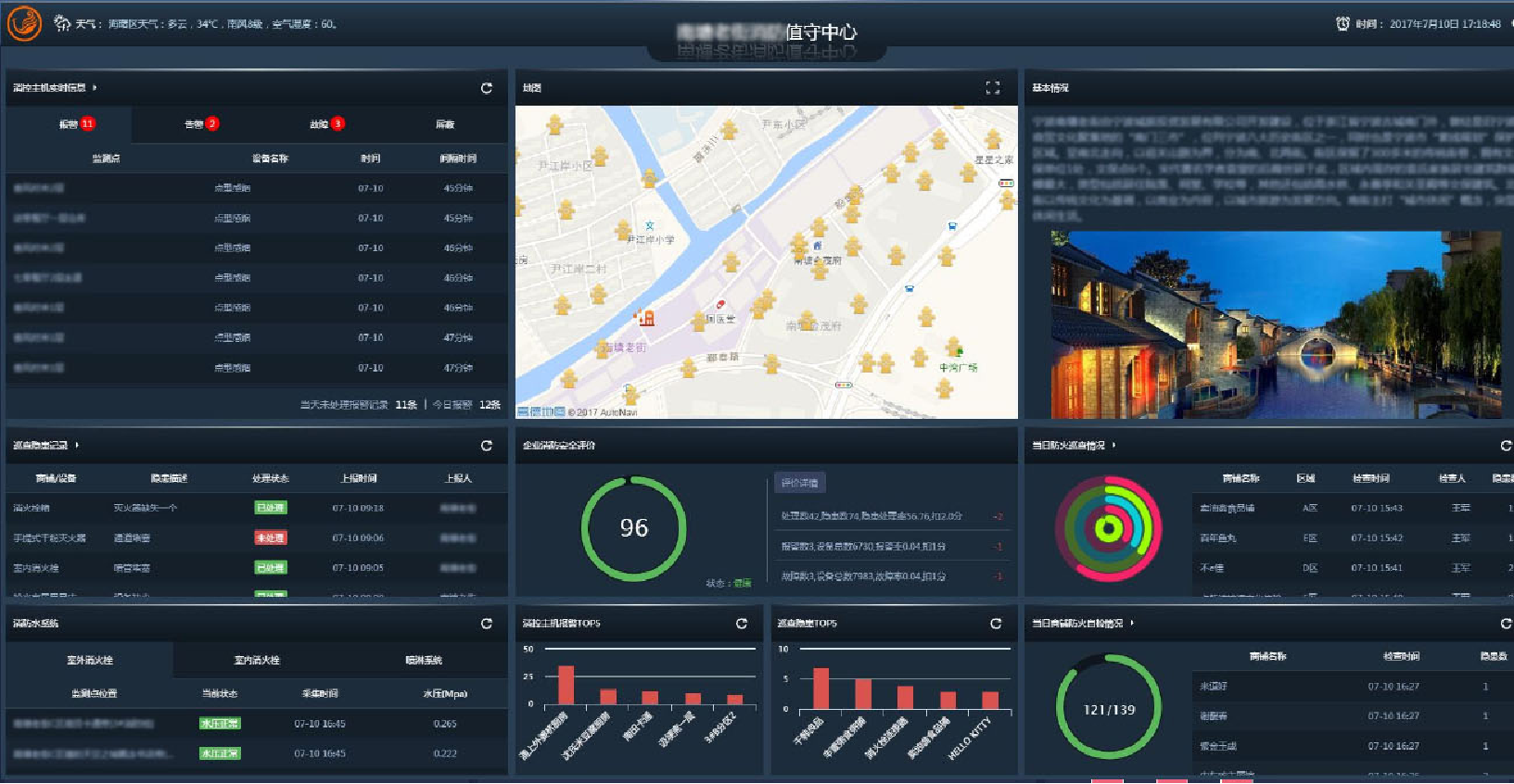Select the 室内消火栓 tab
The width and height of the screenshot is (1514, 784).
tap(257, 660)
